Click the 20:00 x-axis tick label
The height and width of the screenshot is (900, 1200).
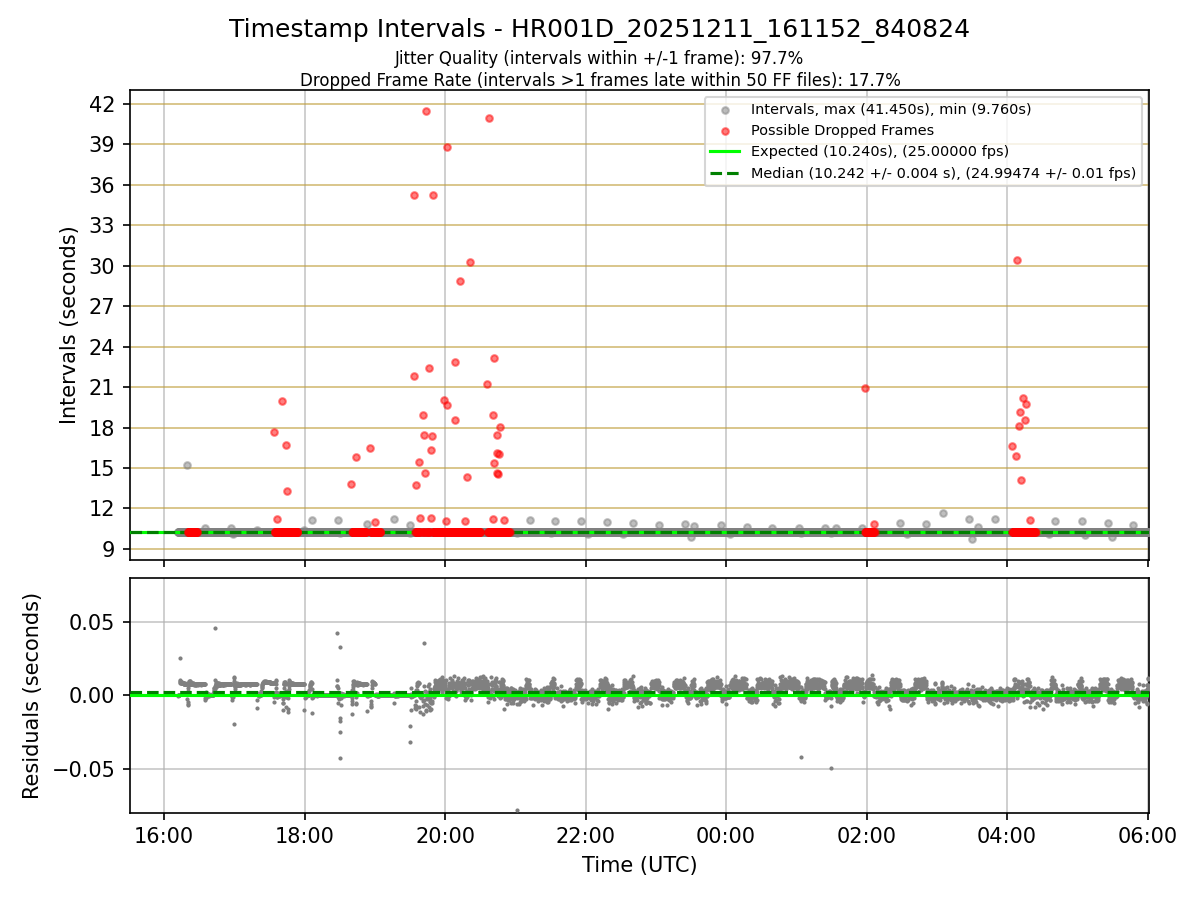click(445, 836)
